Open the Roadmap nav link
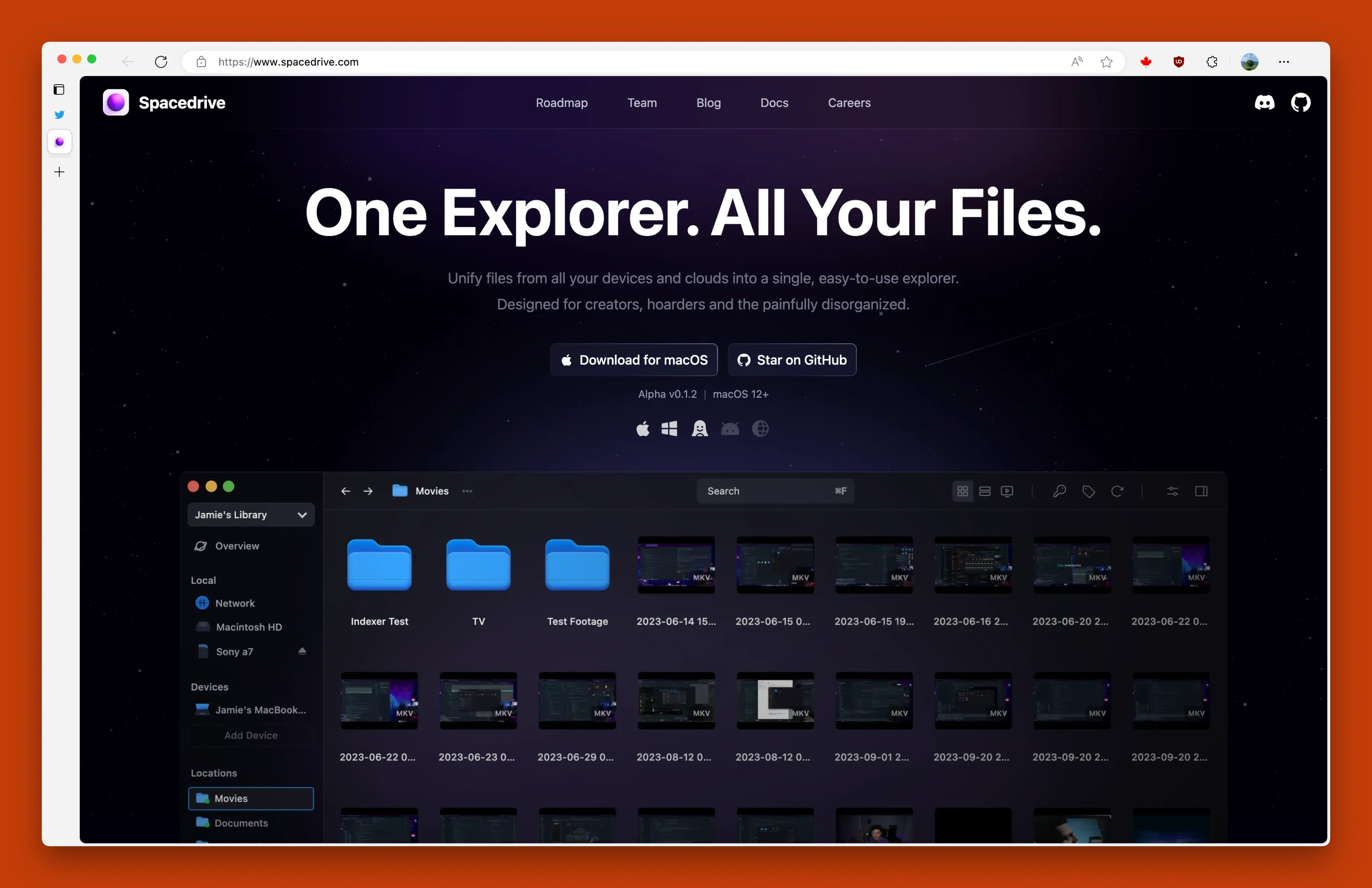The image size is (1372, 888). point(561,103)
